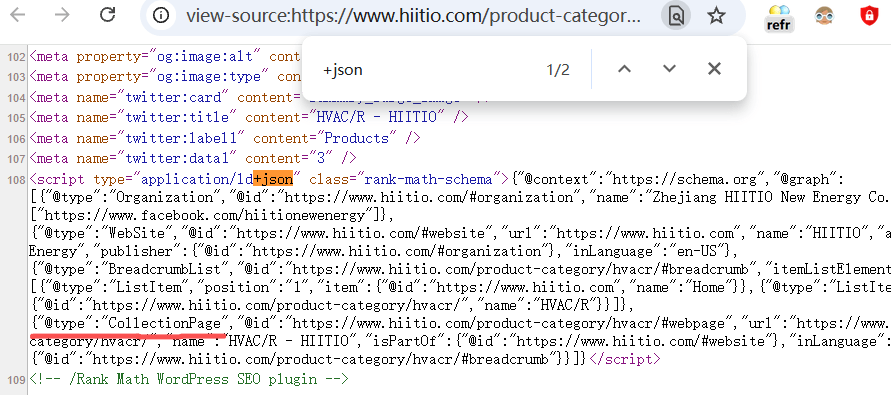Open the page search lens icon
891x395 pixels.
[x=676, y=16]
